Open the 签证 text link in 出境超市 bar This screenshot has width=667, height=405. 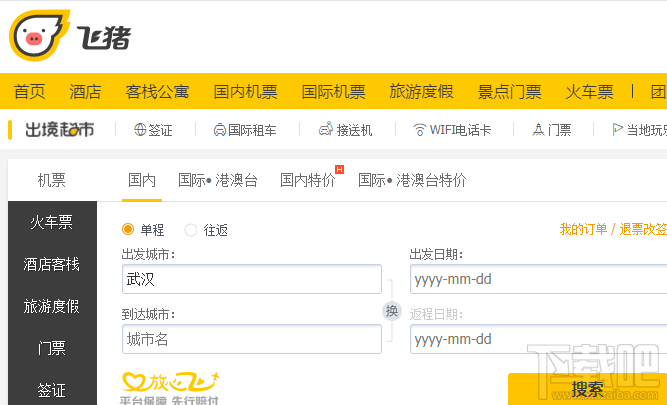click(x=160, y=130)
